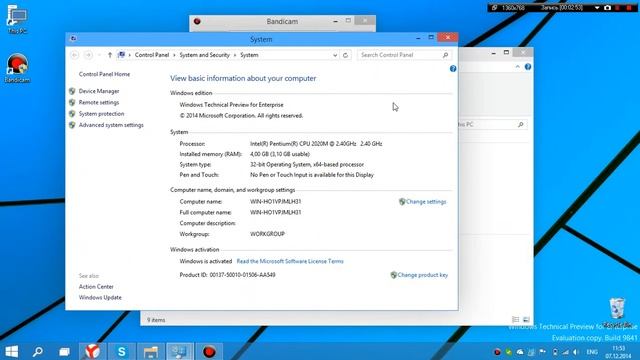Select Control Panel in the breadcrumb
Image resolution: width=640 pixels, height=360 pixels.
click(x=152, y=55)
